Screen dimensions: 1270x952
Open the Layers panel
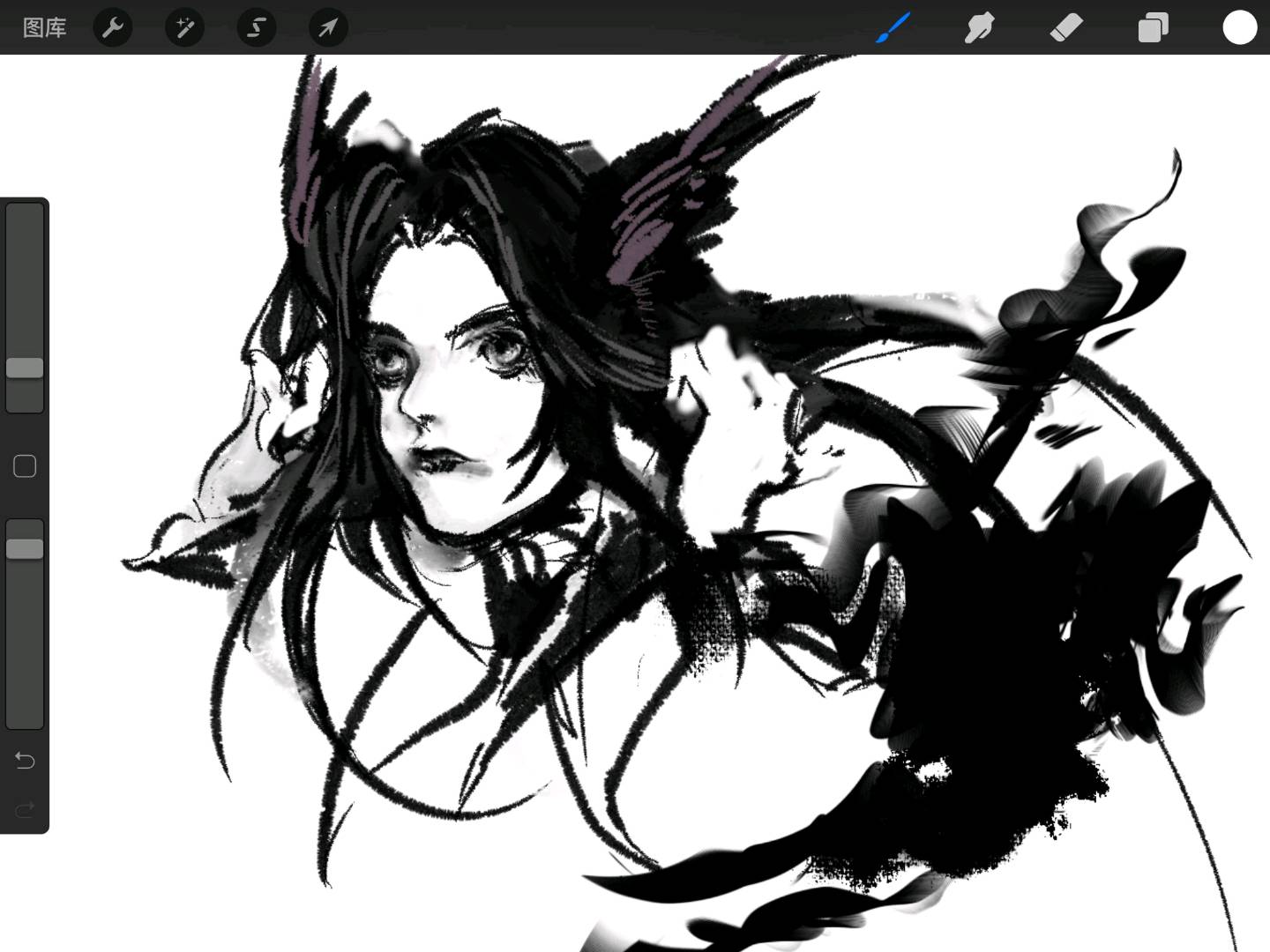(x=1153, y=28)
